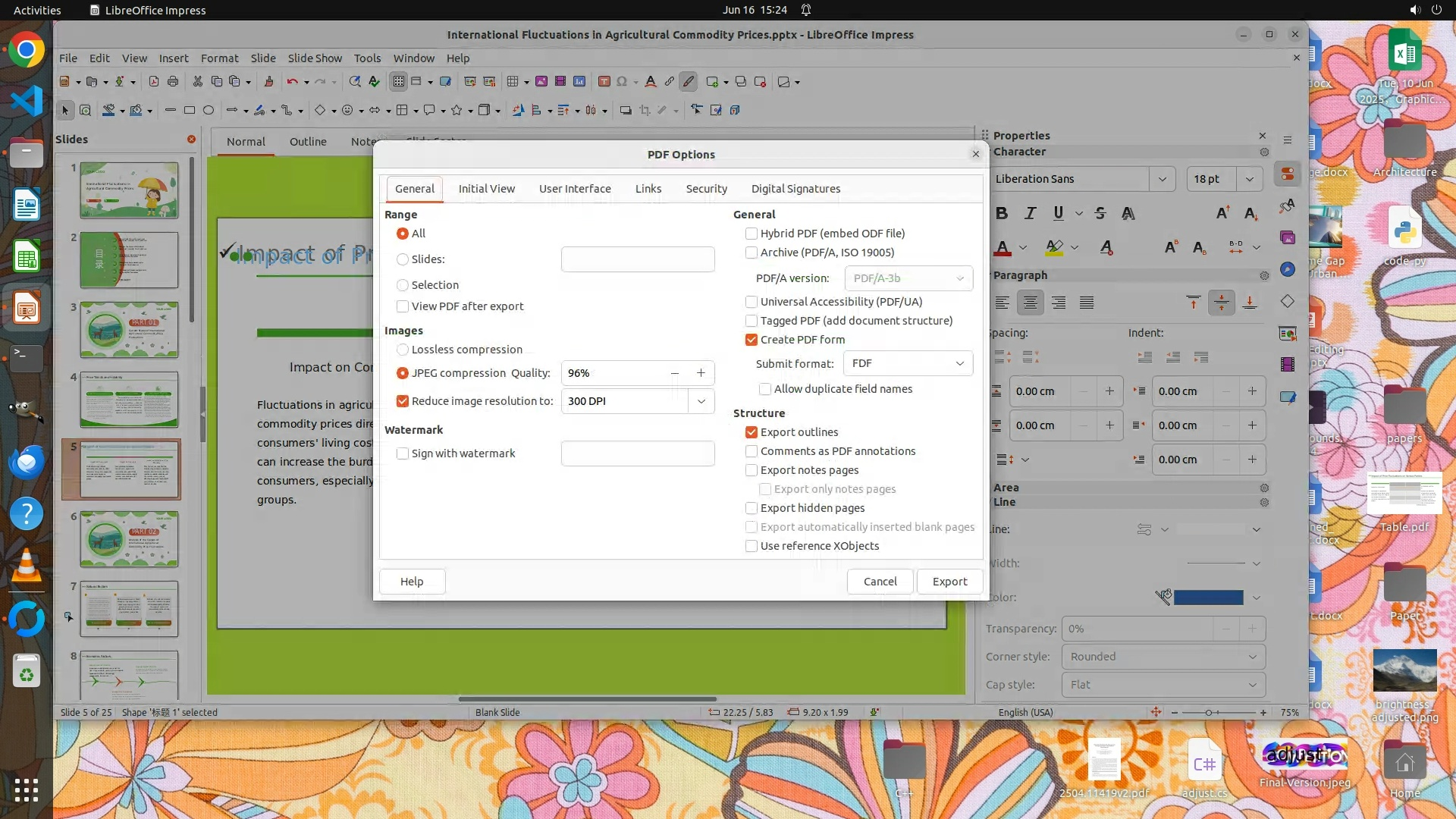The height and width of the screenshot is (819, 1456).
Task: Click the Undo icon in toolbar
Action: (x=292, y=81)
